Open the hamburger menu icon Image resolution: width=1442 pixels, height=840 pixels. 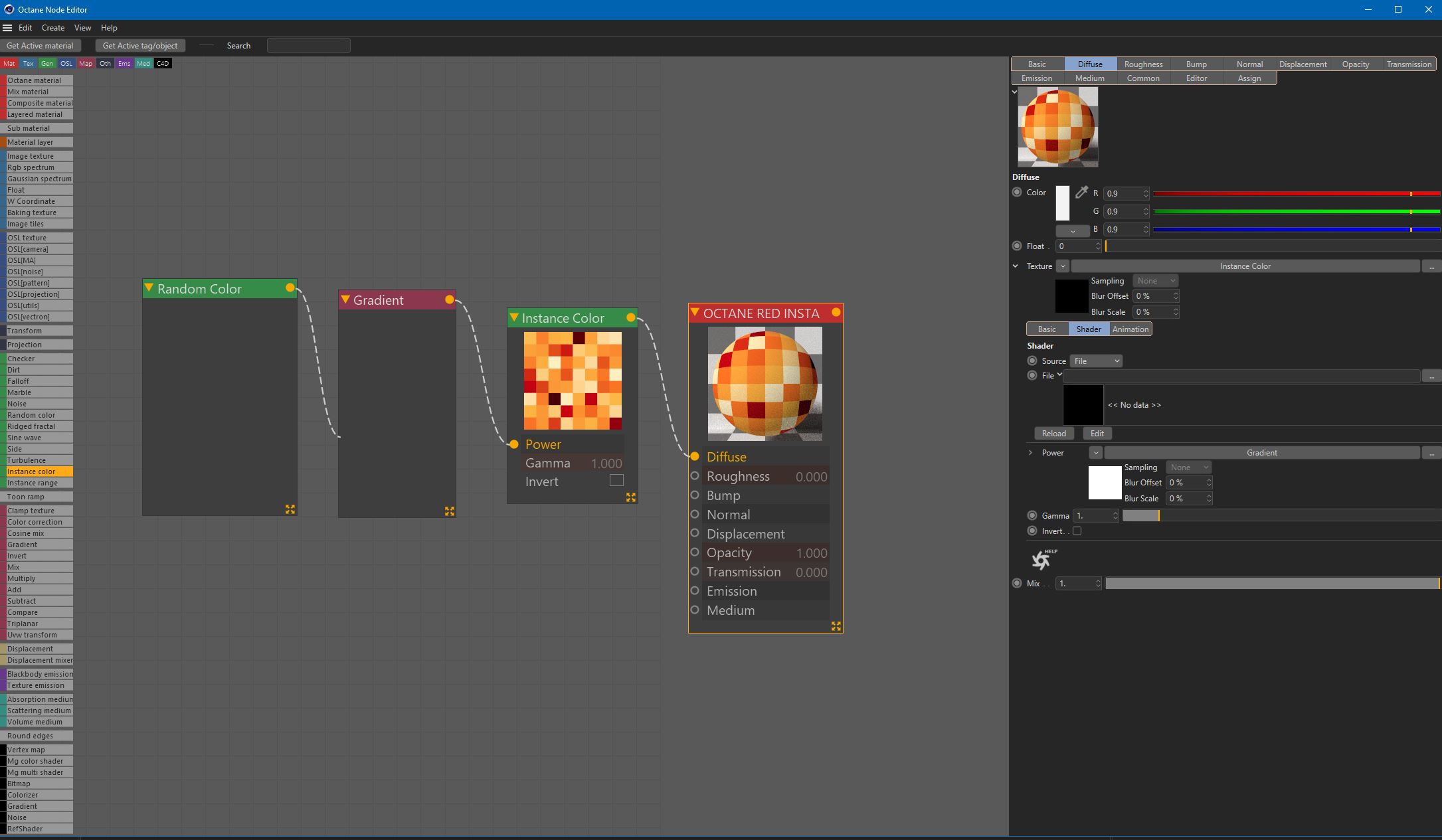click(x=7, y=28)
